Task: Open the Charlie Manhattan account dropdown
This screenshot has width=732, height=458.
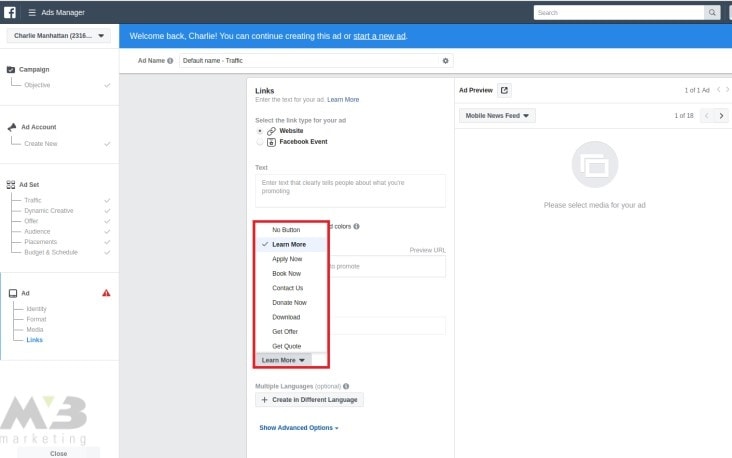Action: point(58,35)
